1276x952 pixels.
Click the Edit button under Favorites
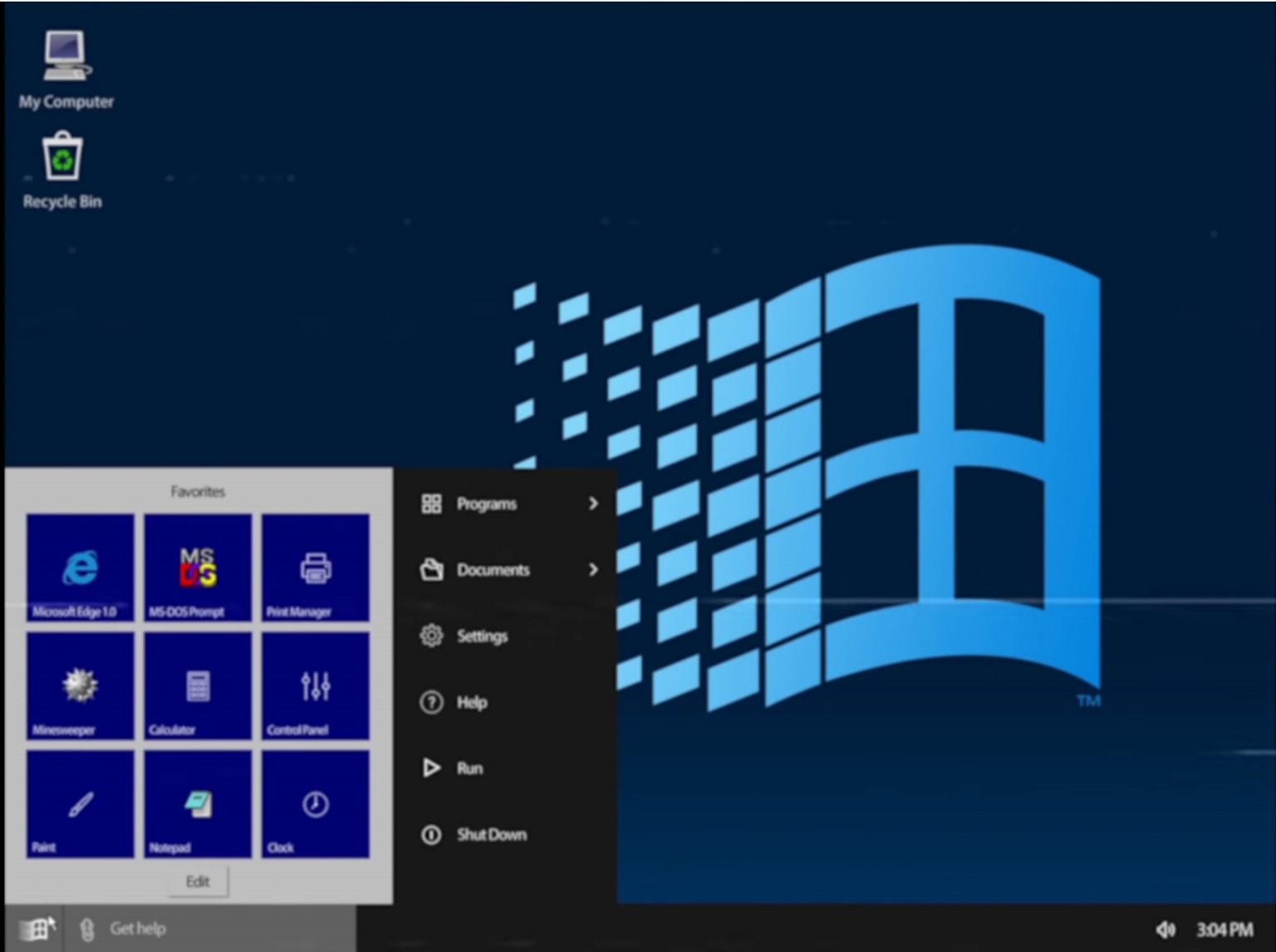198,881
